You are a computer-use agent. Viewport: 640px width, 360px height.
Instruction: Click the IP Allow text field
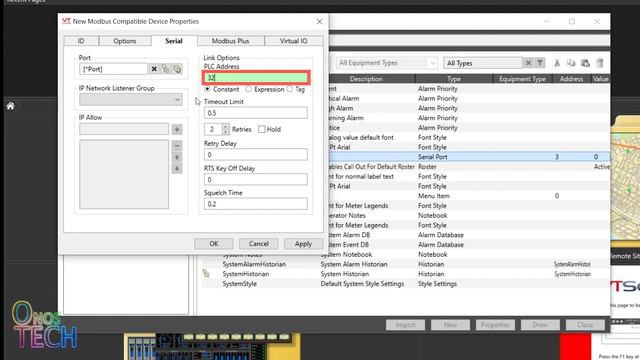124,129
